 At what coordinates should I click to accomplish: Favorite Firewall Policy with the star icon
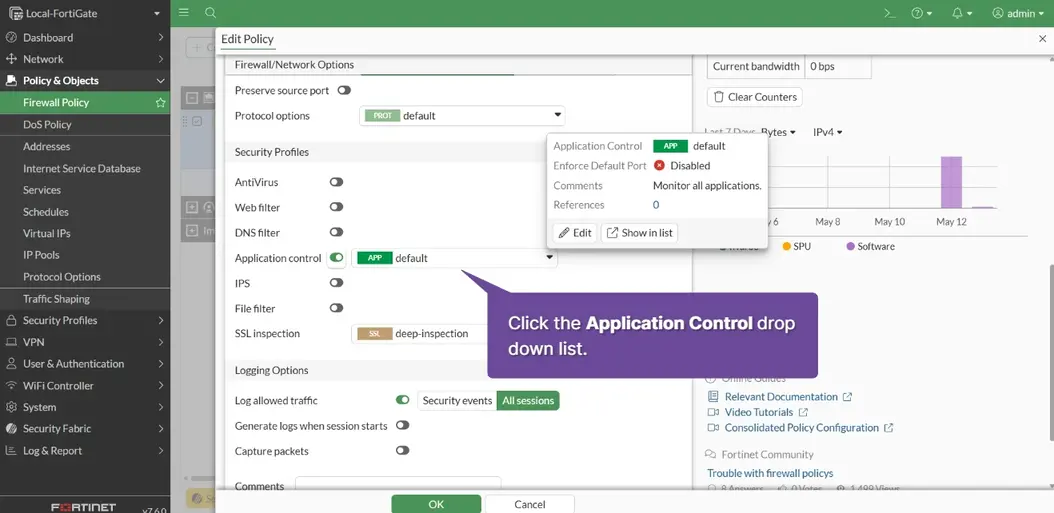pyautogui.click(x=160, y=103)
